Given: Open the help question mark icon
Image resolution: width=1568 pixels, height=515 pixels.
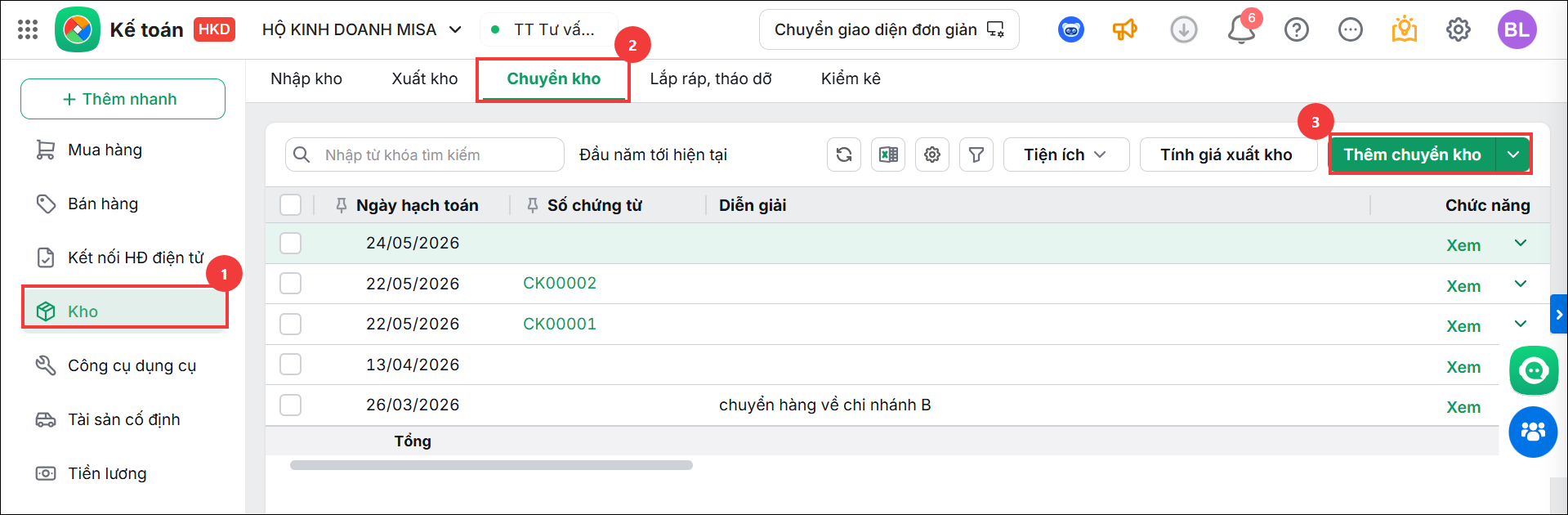Looking at the screenshot, I should [1297, 30].
